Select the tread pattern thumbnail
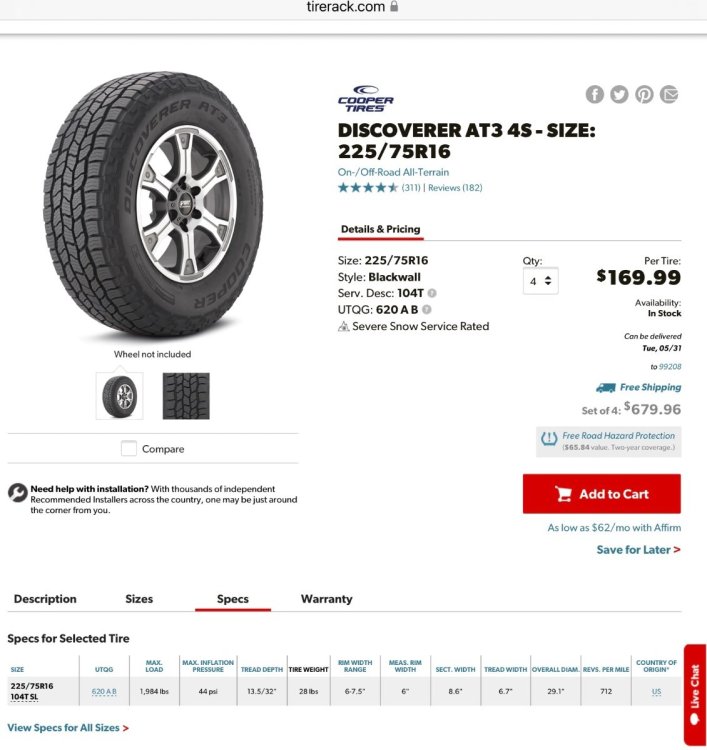Image resolution: width=707 pixels, height=750 pixels. pos(186,396)
